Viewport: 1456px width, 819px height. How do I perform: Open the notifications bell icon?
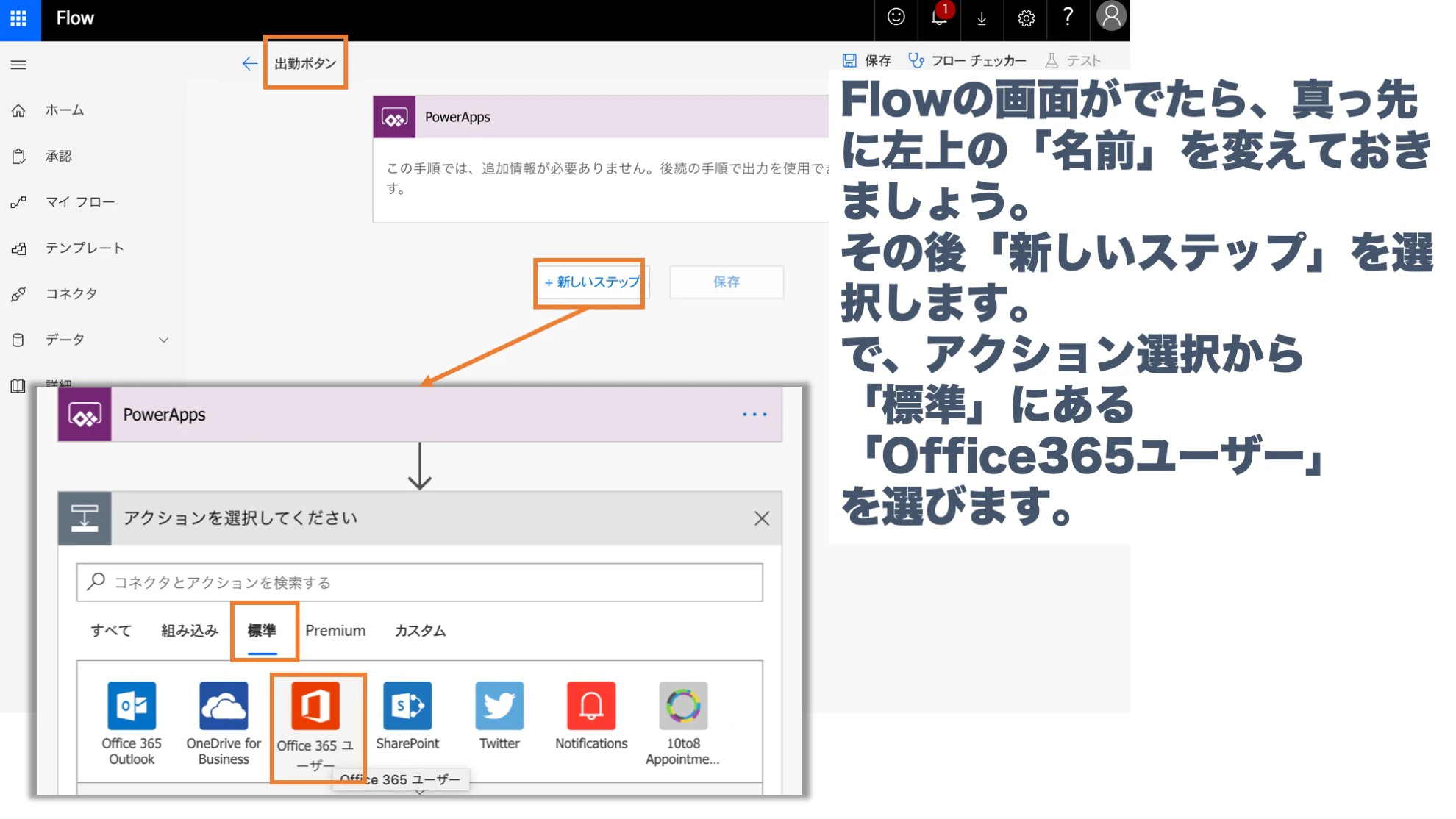point(939,18)
